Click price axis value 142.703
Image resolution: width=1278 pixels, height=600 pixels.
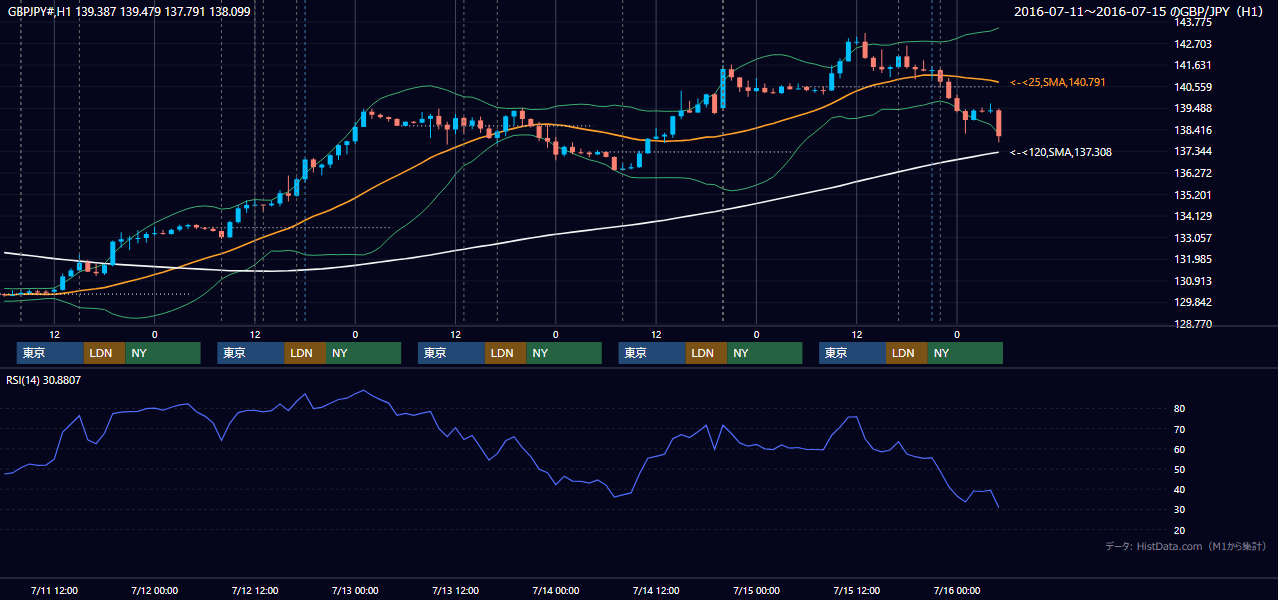pos(1194,44)
